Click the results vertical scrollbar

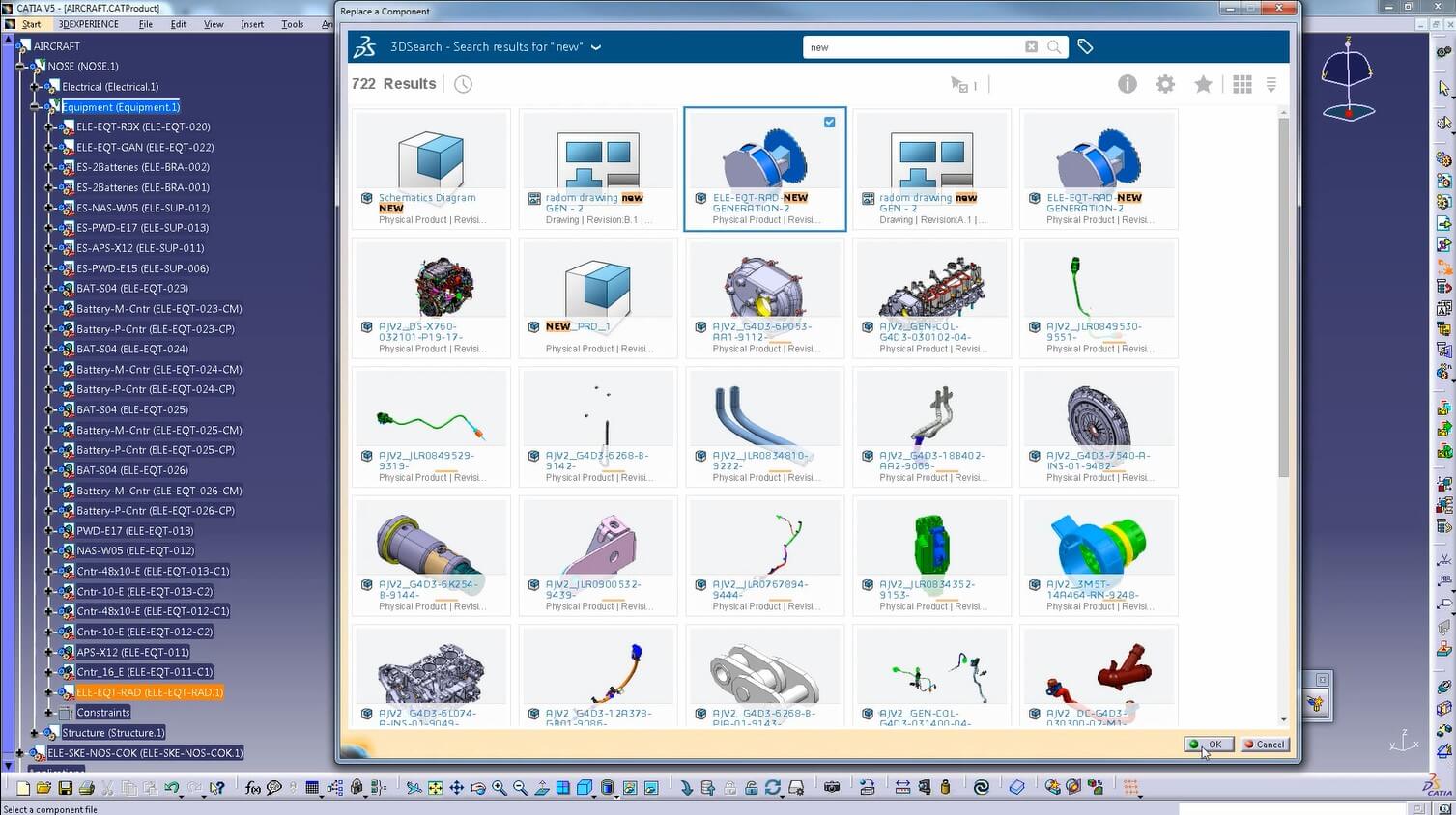point(1283,297)
